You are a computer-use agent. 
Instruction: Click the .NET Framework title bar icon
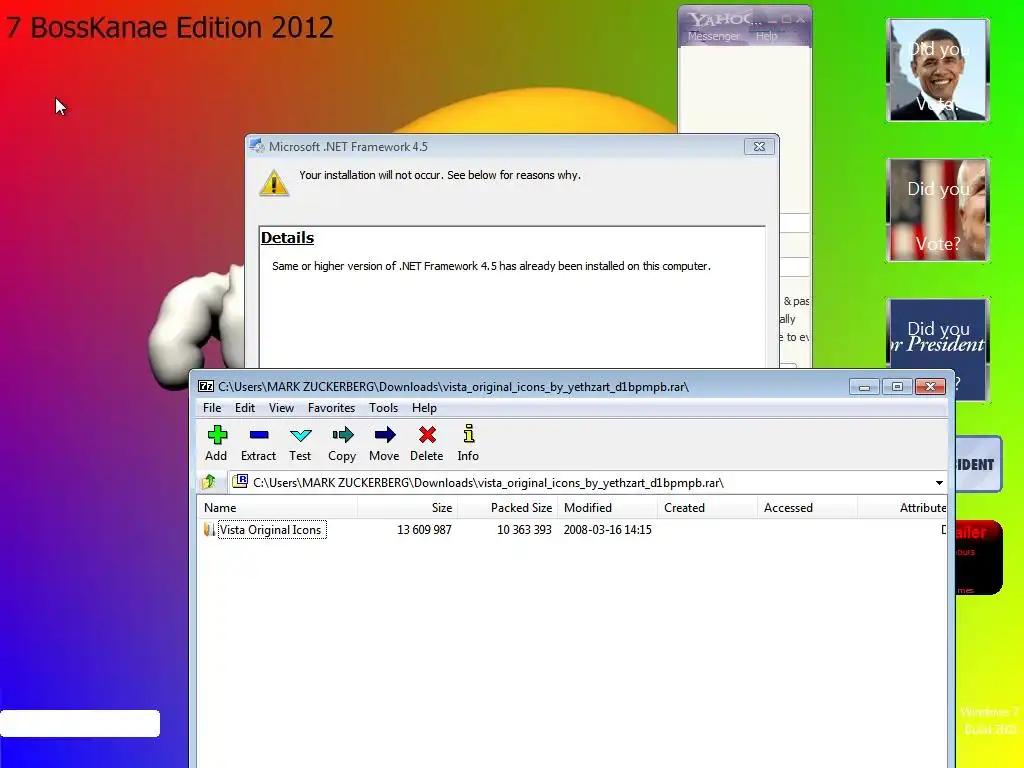[257, 146]
